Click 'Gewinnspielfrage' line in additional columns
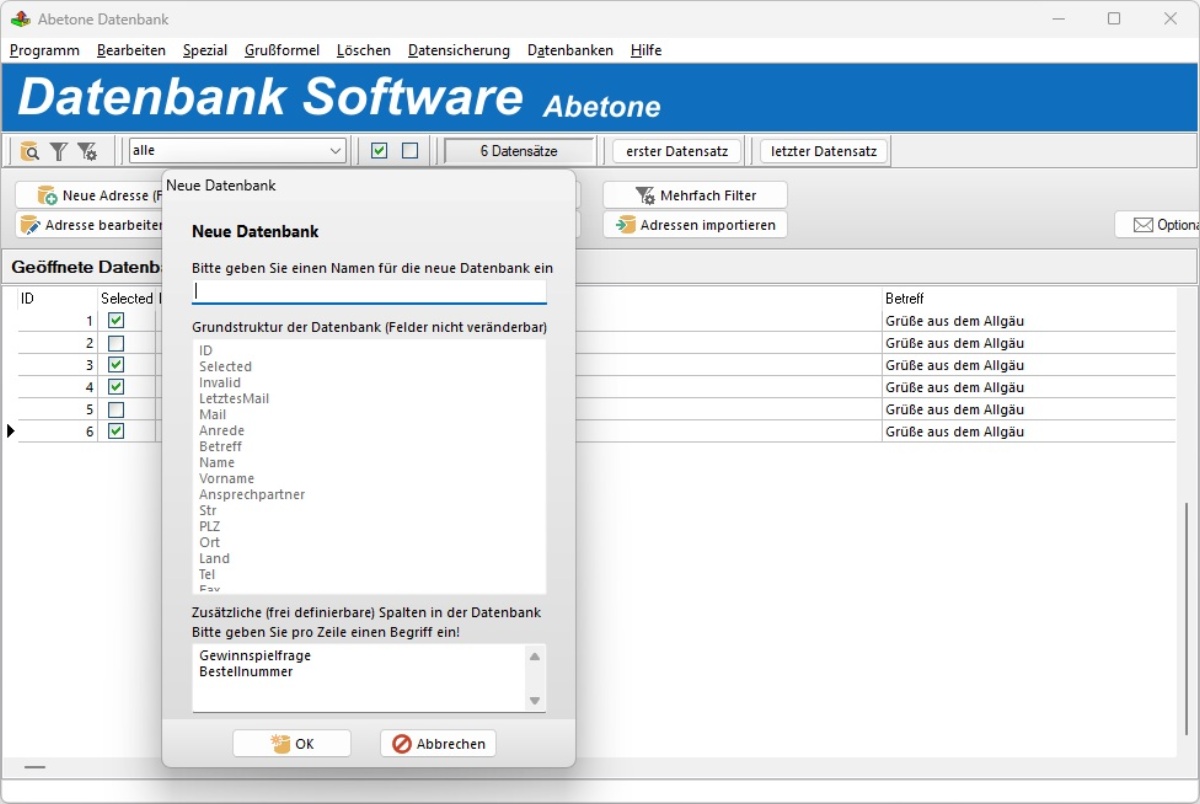 point(255,656)
